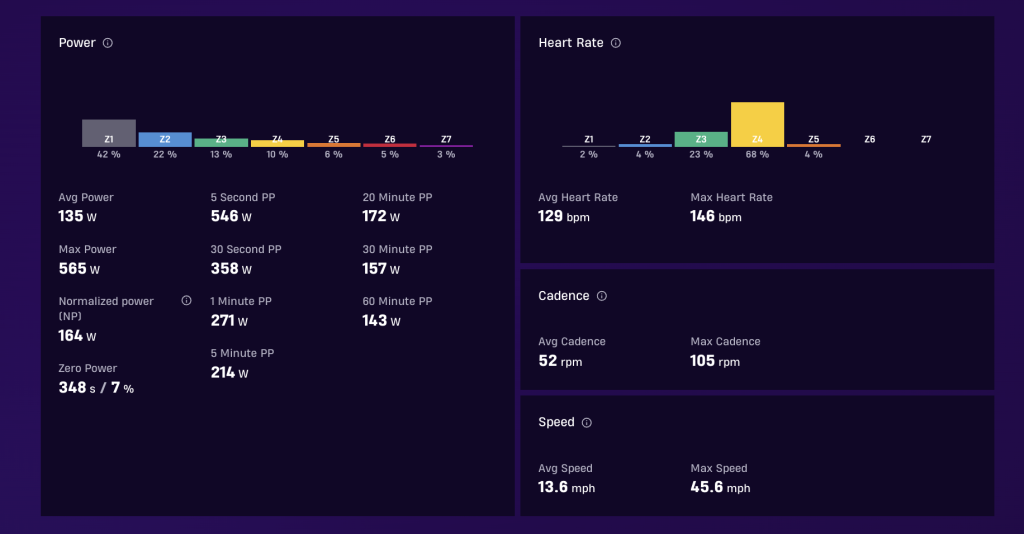Image resolution: width=1024 pixels, height=534 pixels.
Task: Click the Cadence panel title
Action: (x=564, y=296)
